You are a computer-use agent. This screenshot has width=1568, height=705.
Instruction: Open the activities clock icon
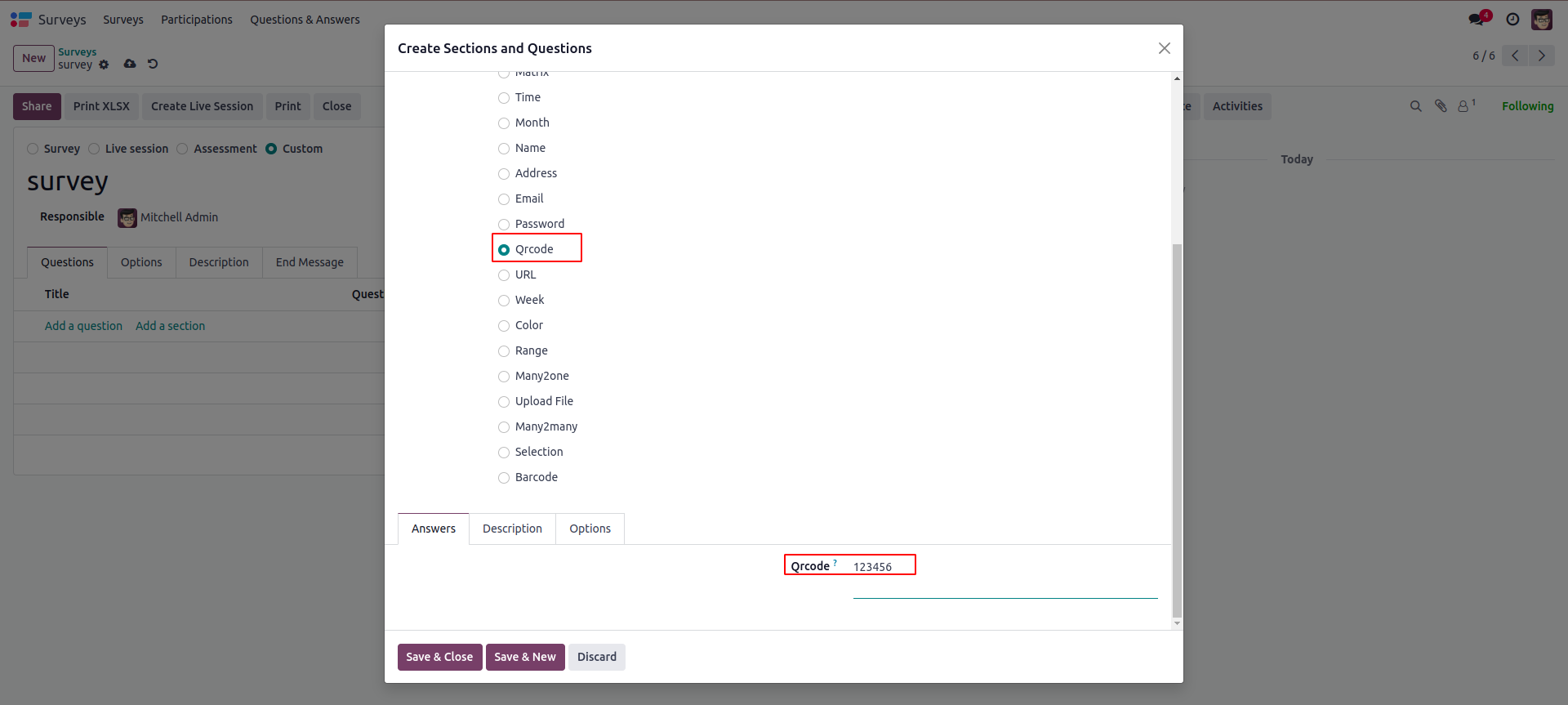(1512, 20)
